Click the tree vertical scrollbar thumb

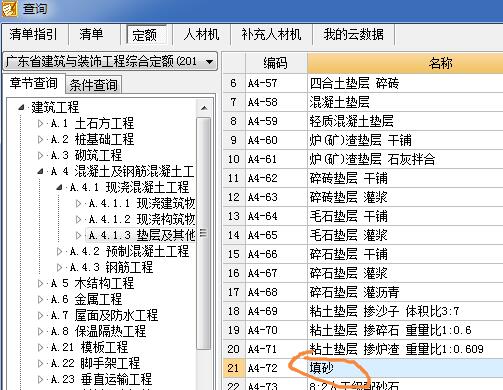point(204,233)
